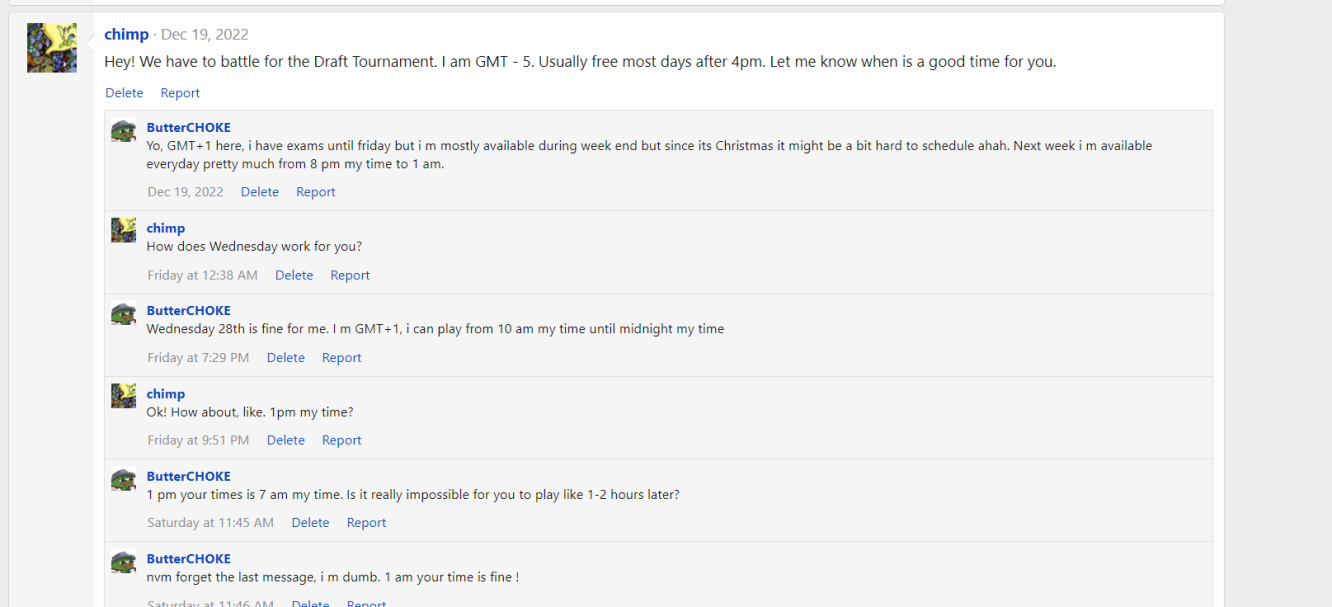Click the chimp username above "Ok! How about"

point(166,394)
